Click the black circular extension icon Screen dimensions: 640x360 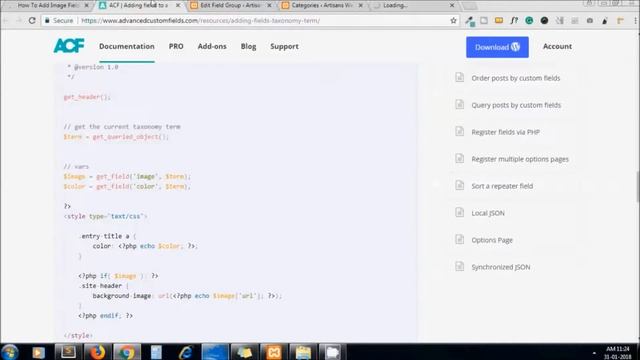[544, 20]
